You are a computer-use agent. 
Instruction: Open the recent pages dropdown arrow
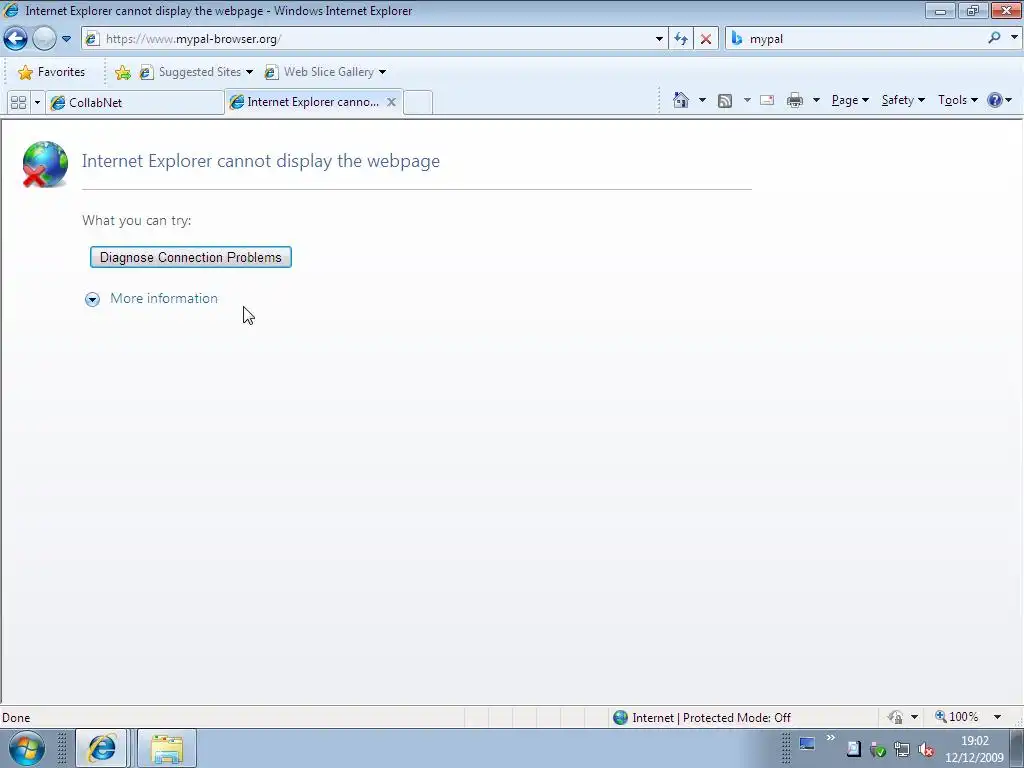pos(67,39)
